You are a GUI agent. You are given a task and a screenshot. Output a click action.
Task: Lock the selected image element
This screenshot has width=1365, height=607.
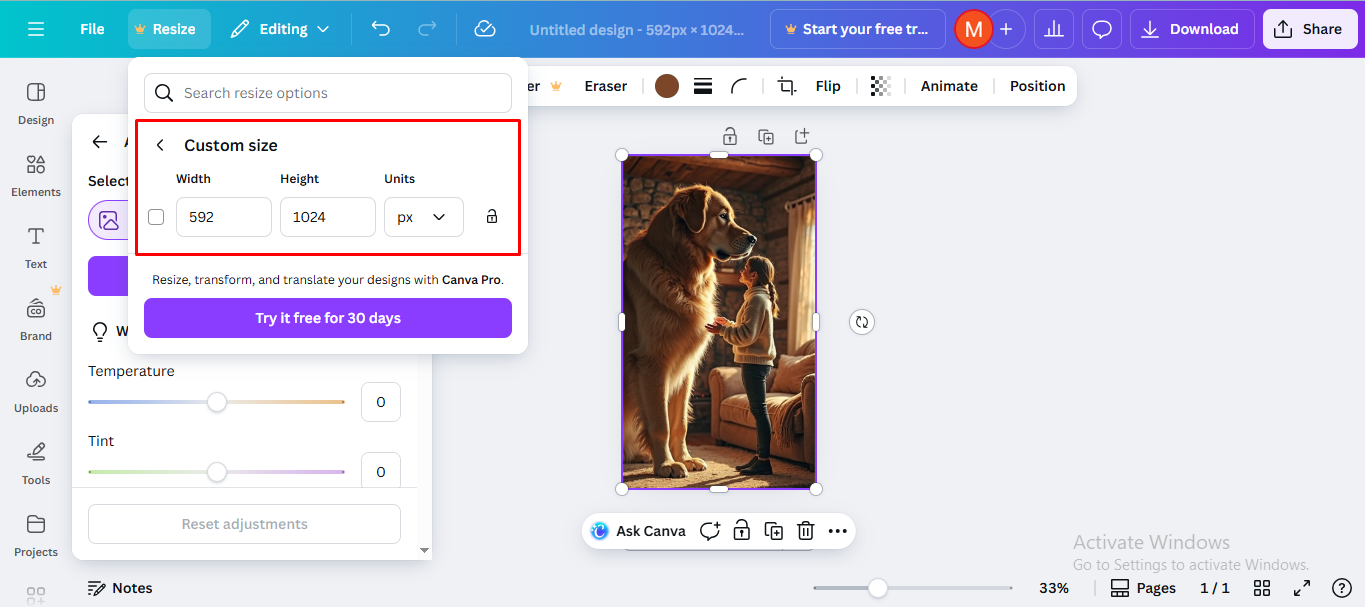click(741, 530)
